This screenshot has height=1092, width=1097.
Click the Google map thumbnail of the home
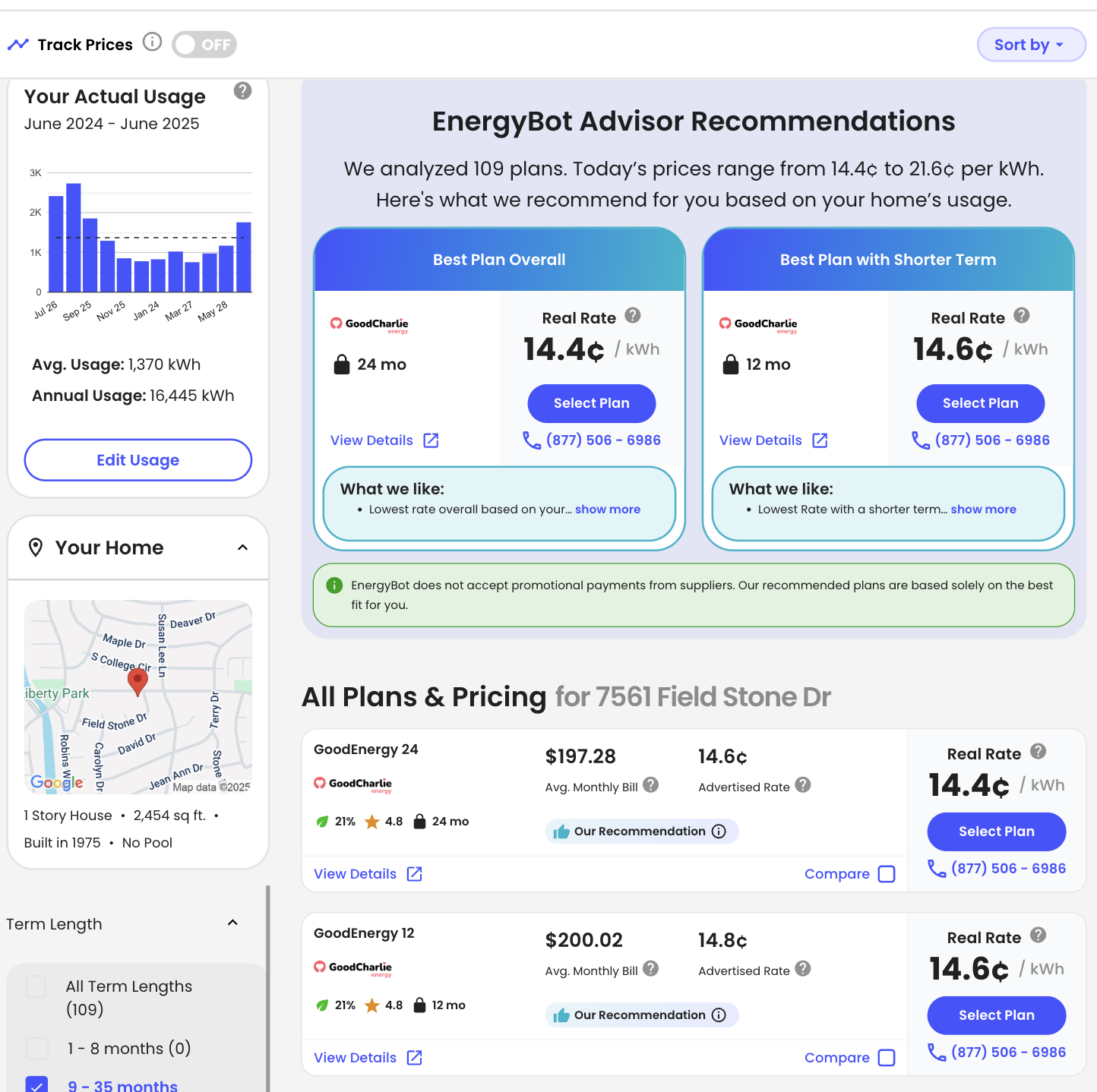tap(138, 697)
